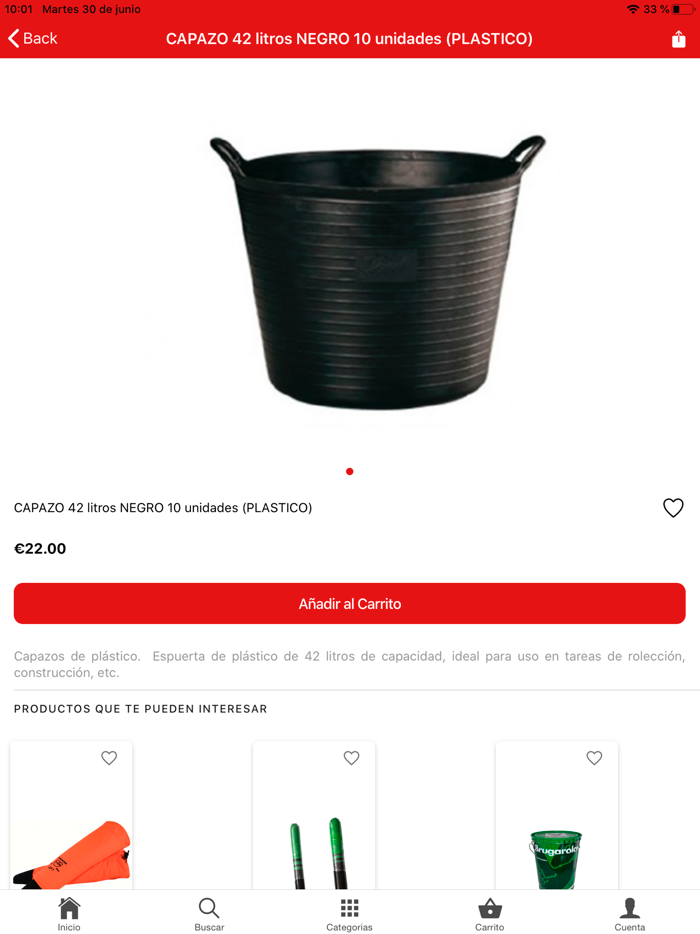Tap the share icon in the header
Screen dimensions: 700x934
(x=679, y=39)
